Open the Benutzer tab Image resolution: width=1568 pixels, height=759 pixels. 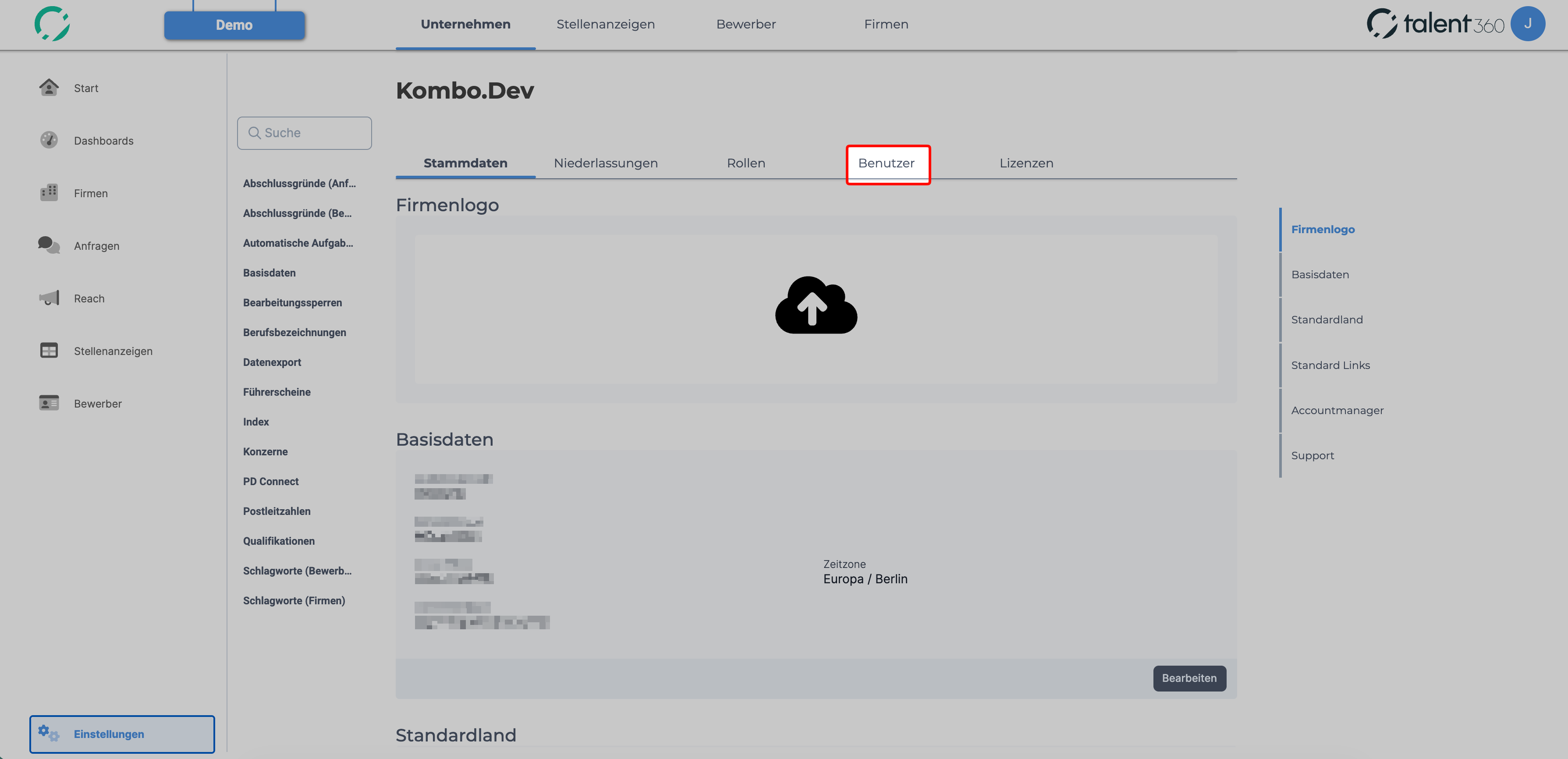[x=887, y=163]
